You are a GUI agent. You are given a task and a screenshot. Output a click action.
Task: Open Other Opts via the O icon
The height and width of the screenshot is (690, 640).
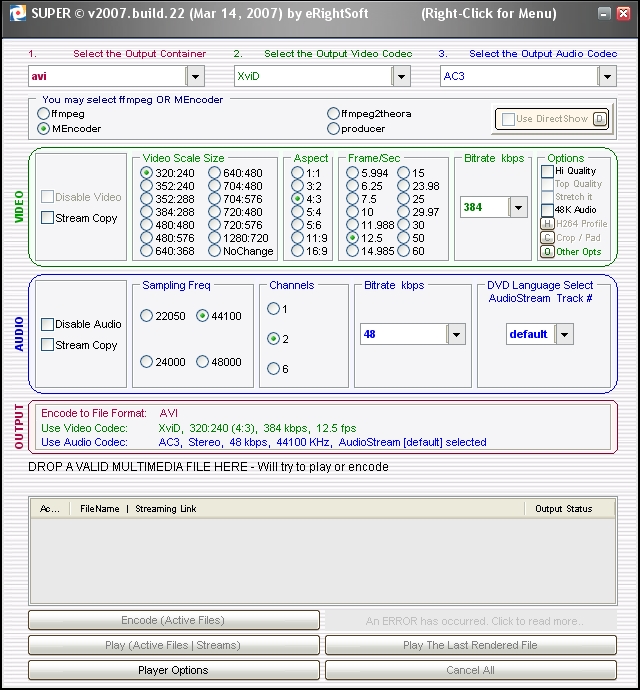tap(547, 252)
